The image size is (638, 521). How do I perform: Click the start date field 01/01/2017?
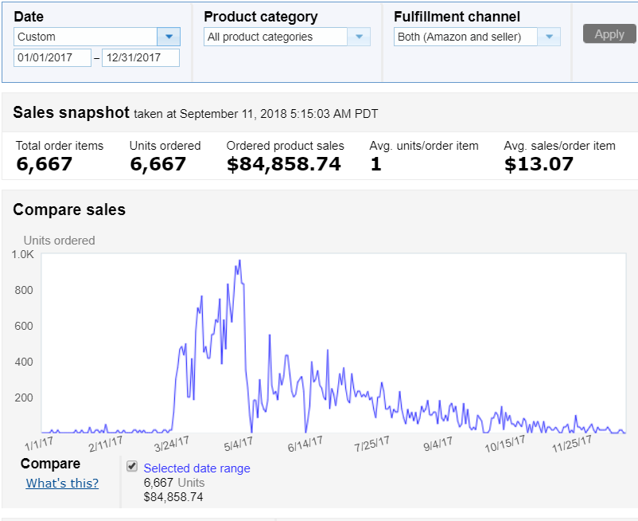tap(52, 58)
